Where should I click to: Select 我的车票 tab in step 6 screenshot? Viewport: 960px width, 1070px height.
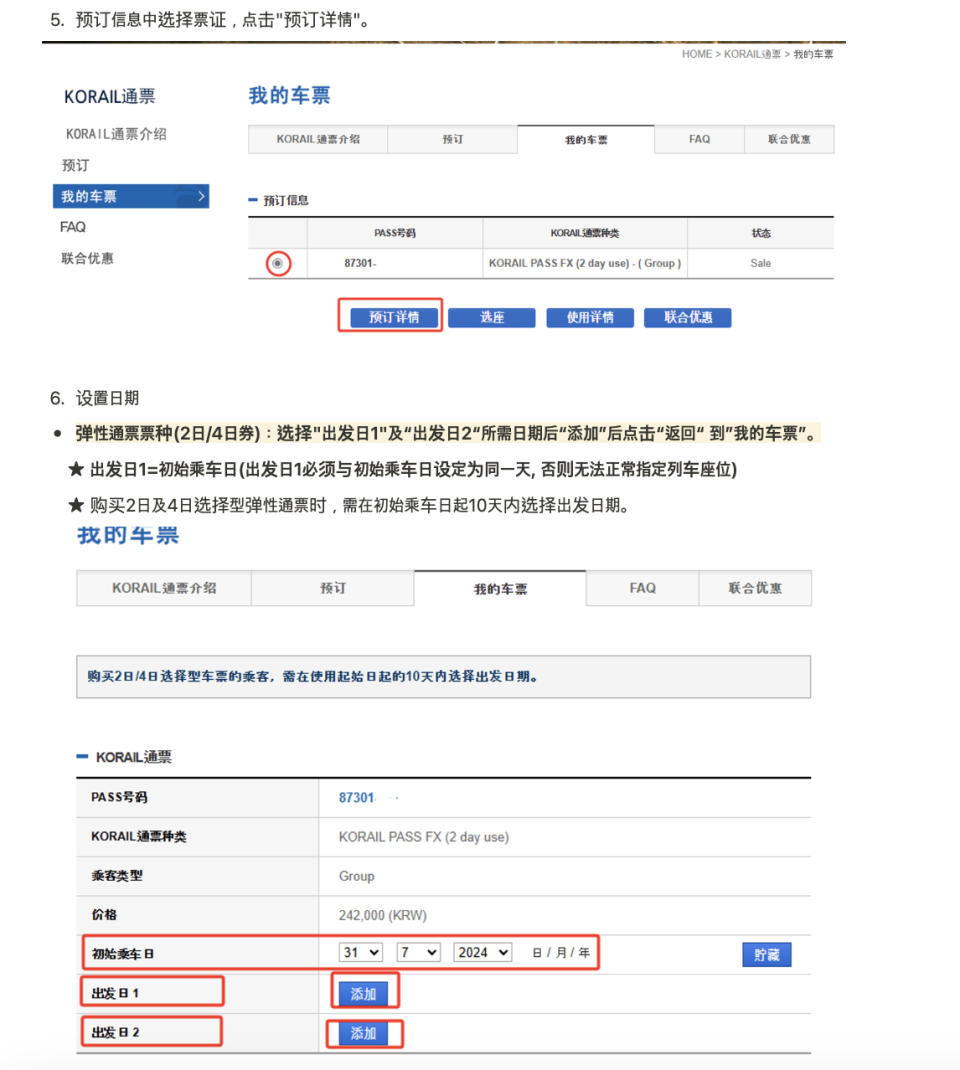500,589
